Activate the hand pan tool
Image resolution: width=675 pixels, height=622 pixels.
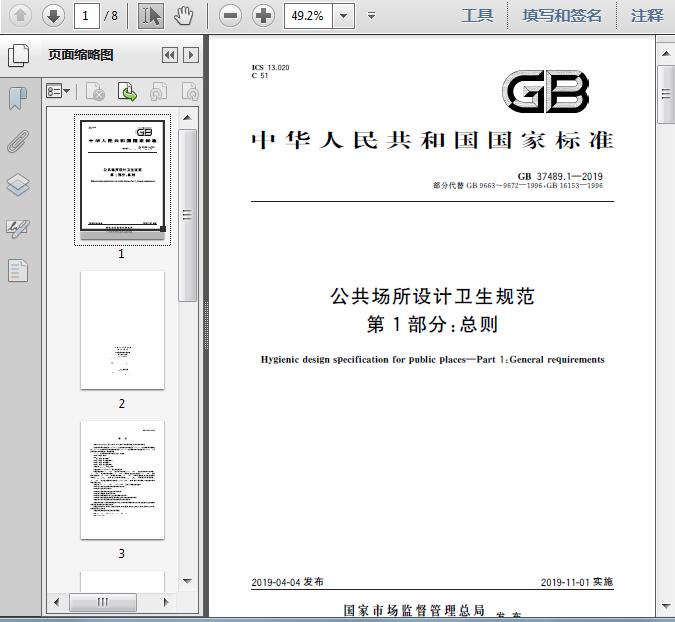pyautogui.click(x=184, y=16)
